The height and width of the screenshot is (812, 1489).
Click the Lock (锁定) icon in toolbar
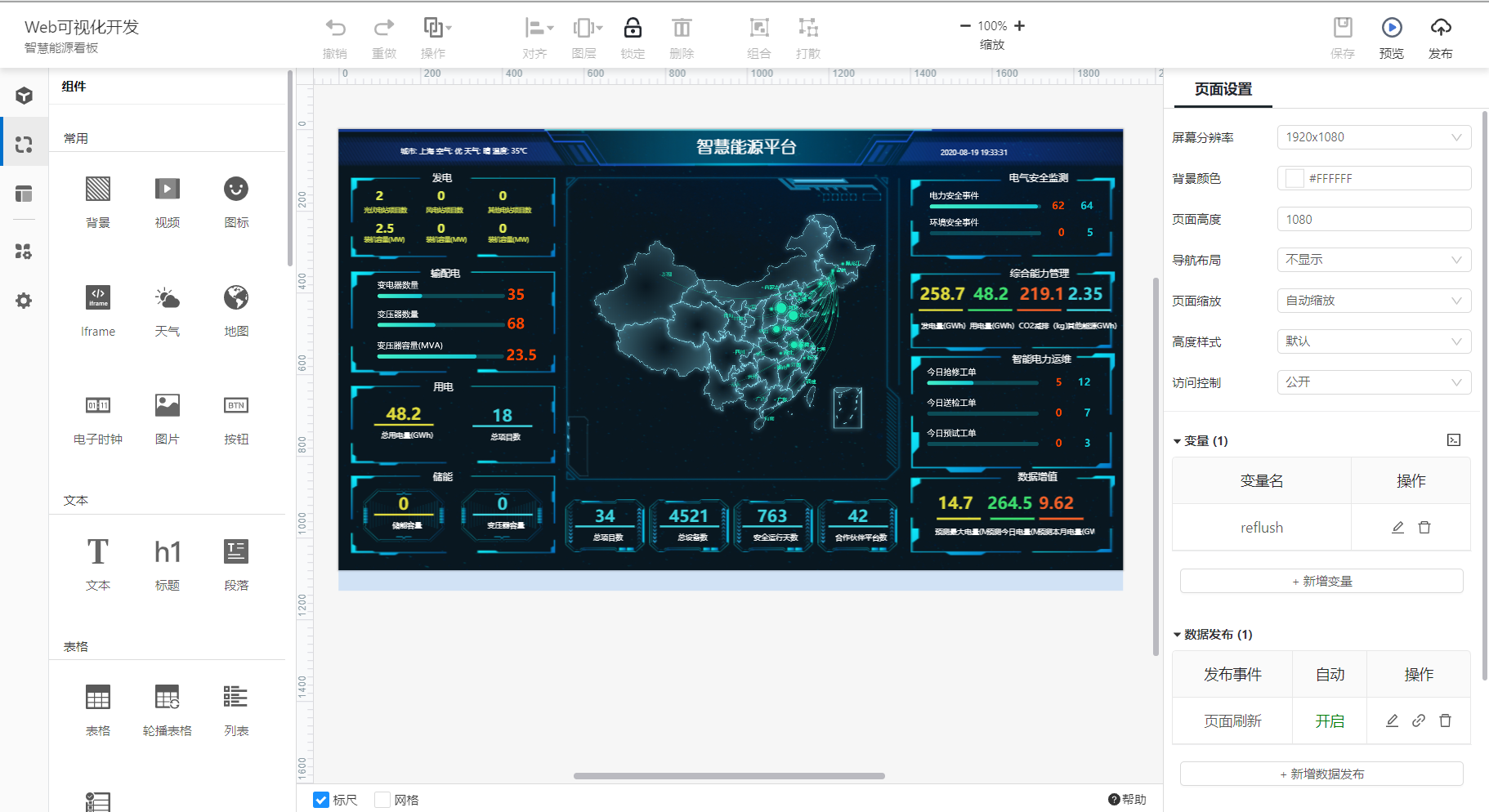(633, 29)
